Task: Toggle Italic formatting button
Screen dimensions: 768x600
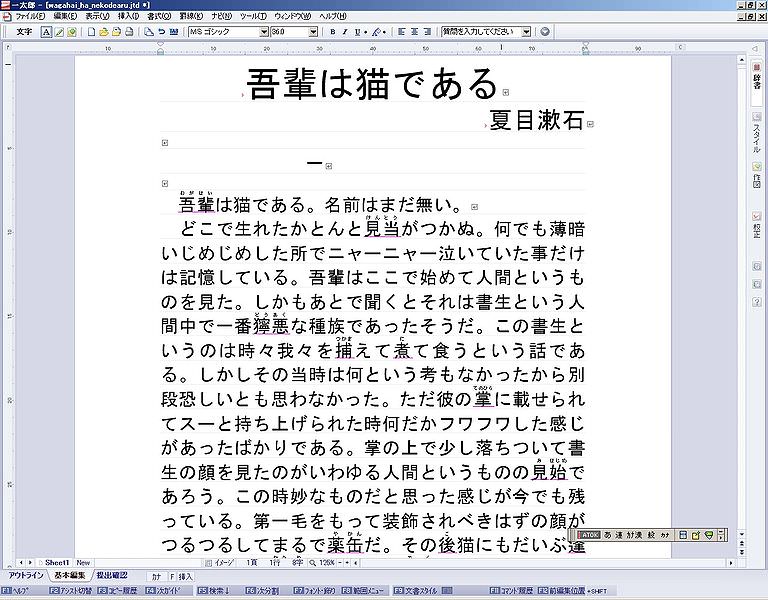Action: (344, 32)
